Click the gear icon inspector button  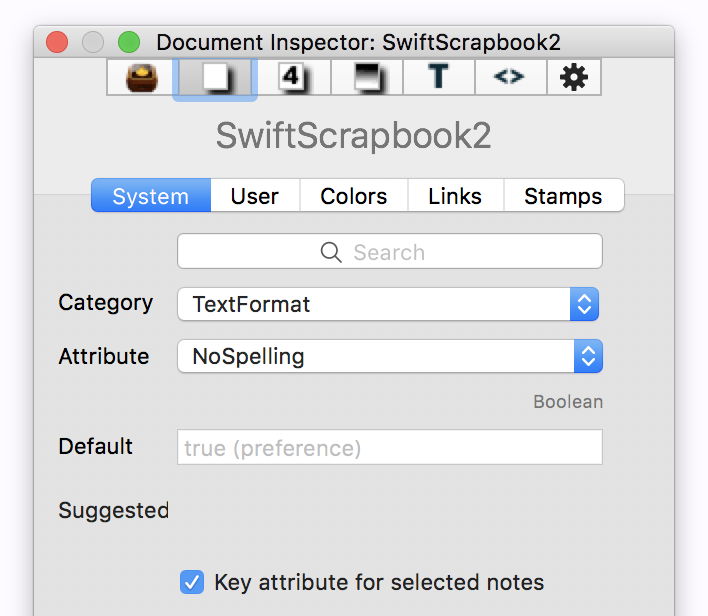point(574,77)
